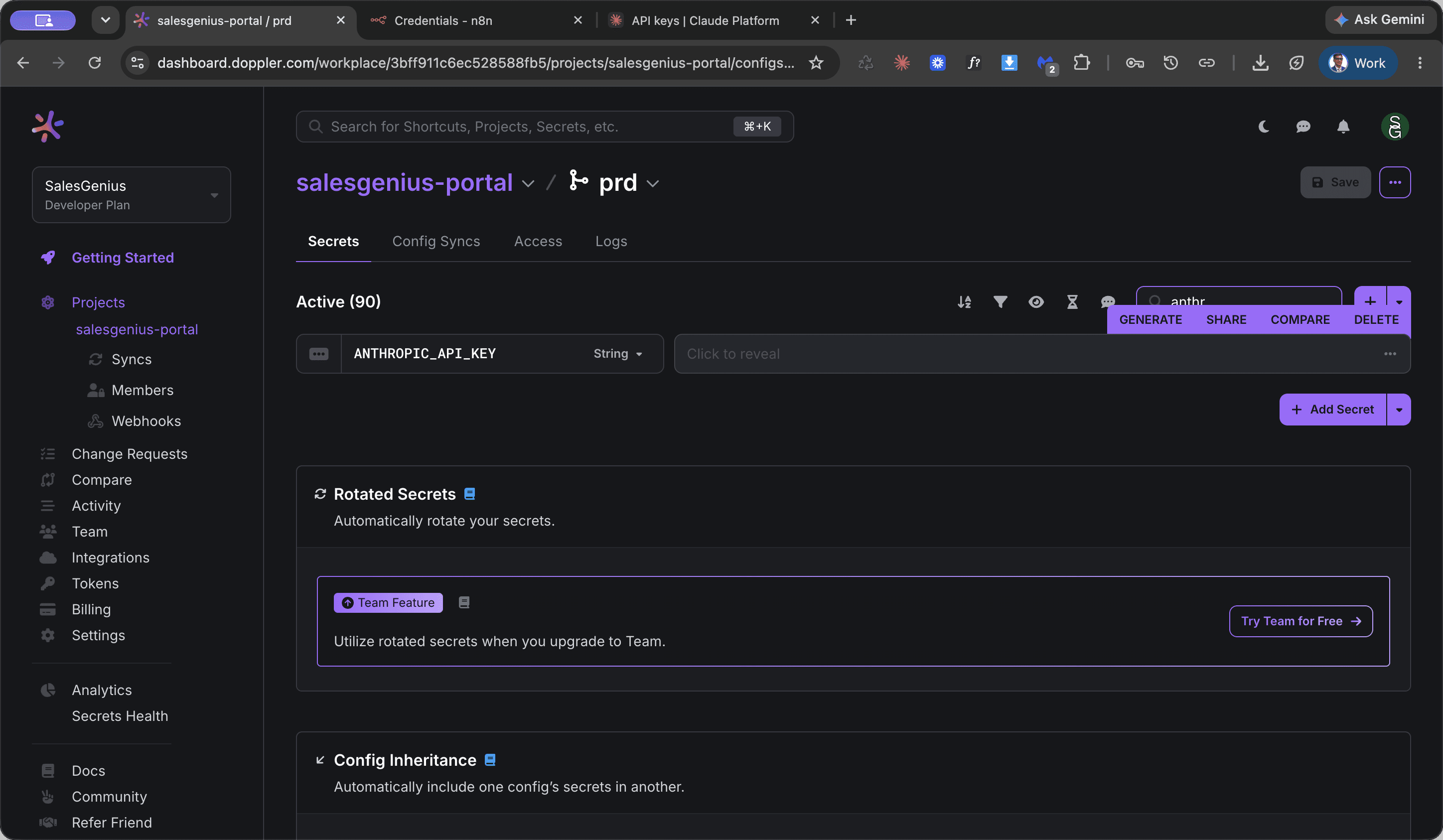Expand SalesGenius workplace selector
The width and height of the screenshot is (1443, 840).
point(132,195)
